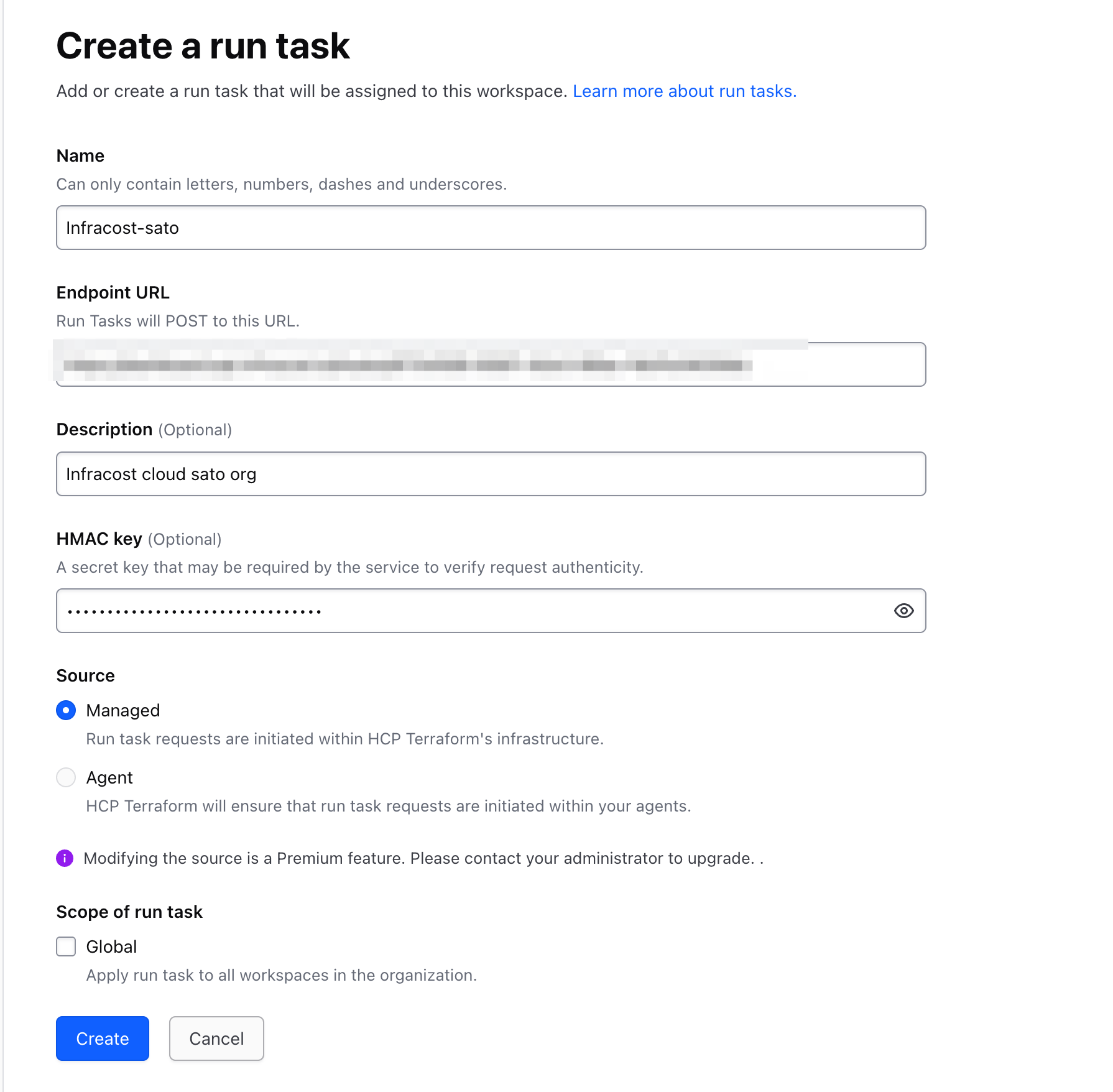Edit the Description field text
The image size is (1113, 1092).
(491, 474)
